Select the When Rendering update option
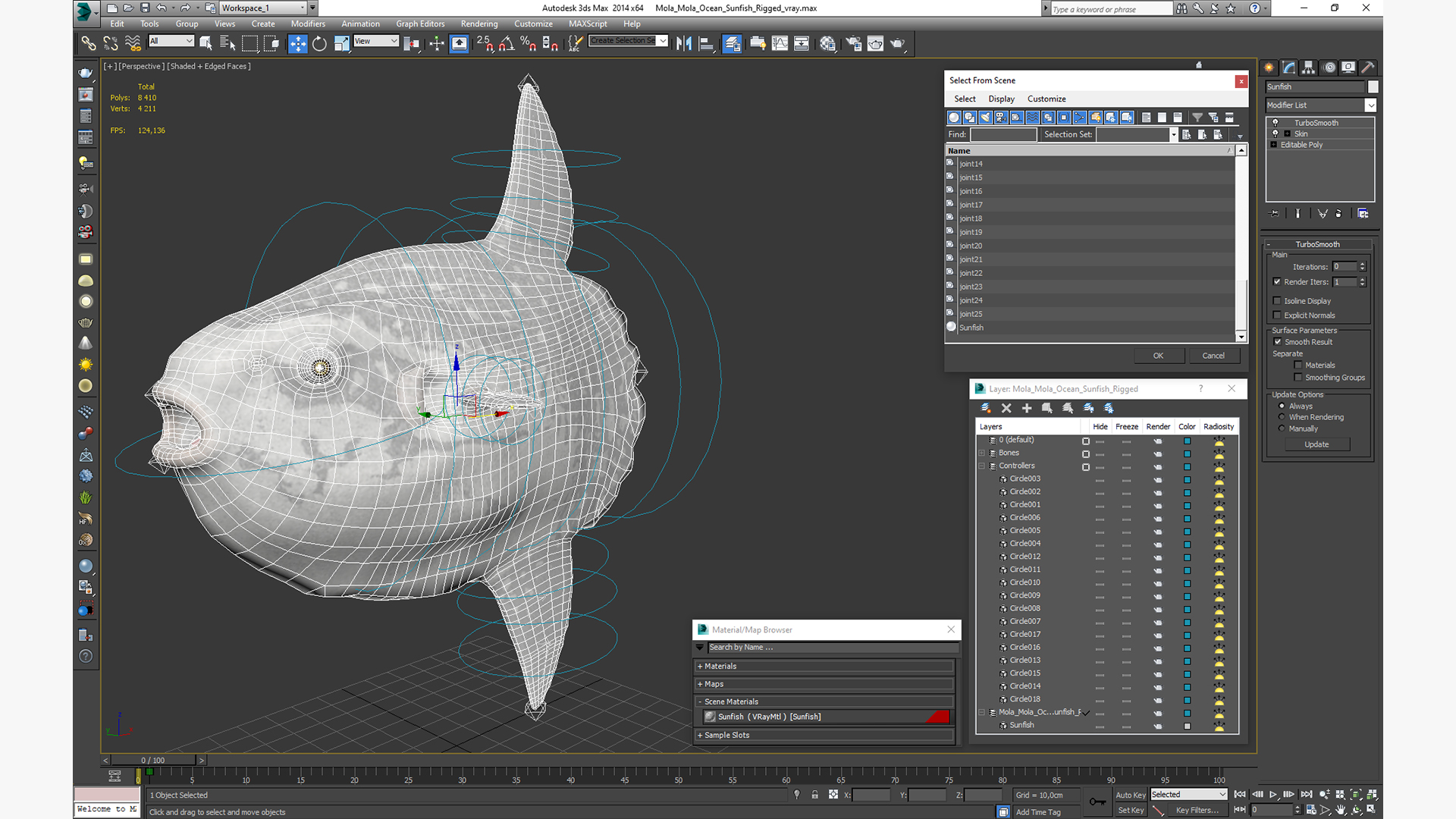Image resolution: width=1456 pixels, height=819 pixels. 1282,417
